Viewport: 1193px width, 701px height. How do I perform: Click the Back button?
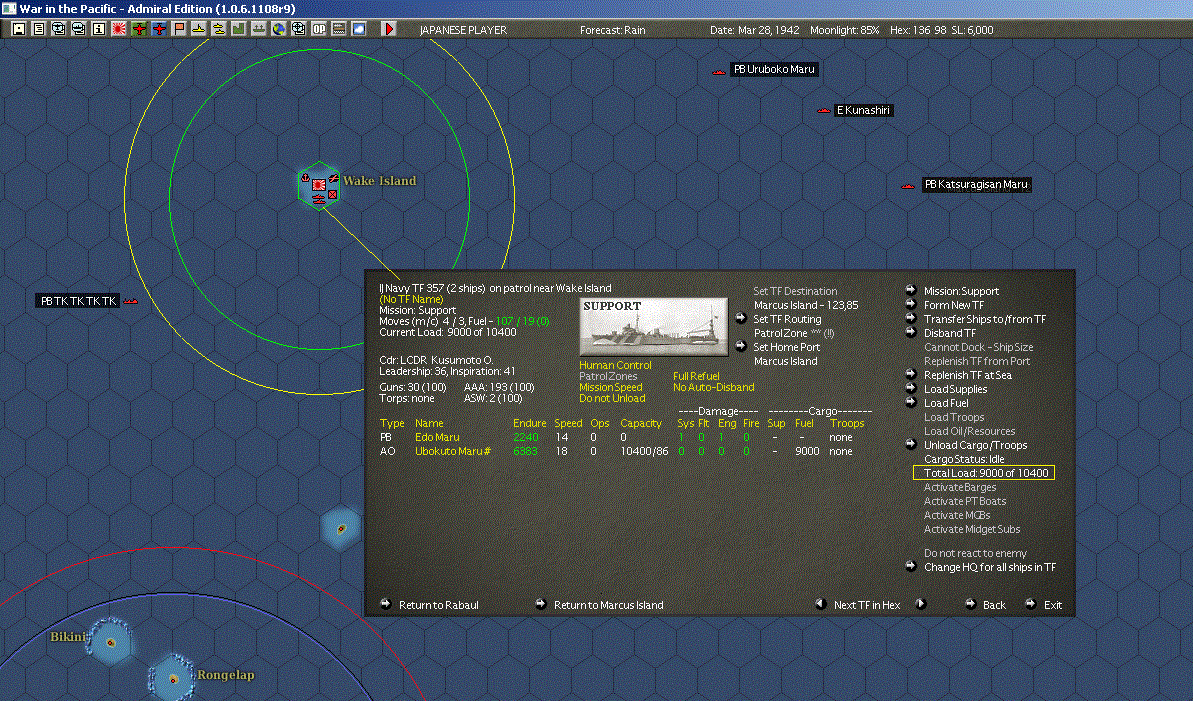click(994, 605)
